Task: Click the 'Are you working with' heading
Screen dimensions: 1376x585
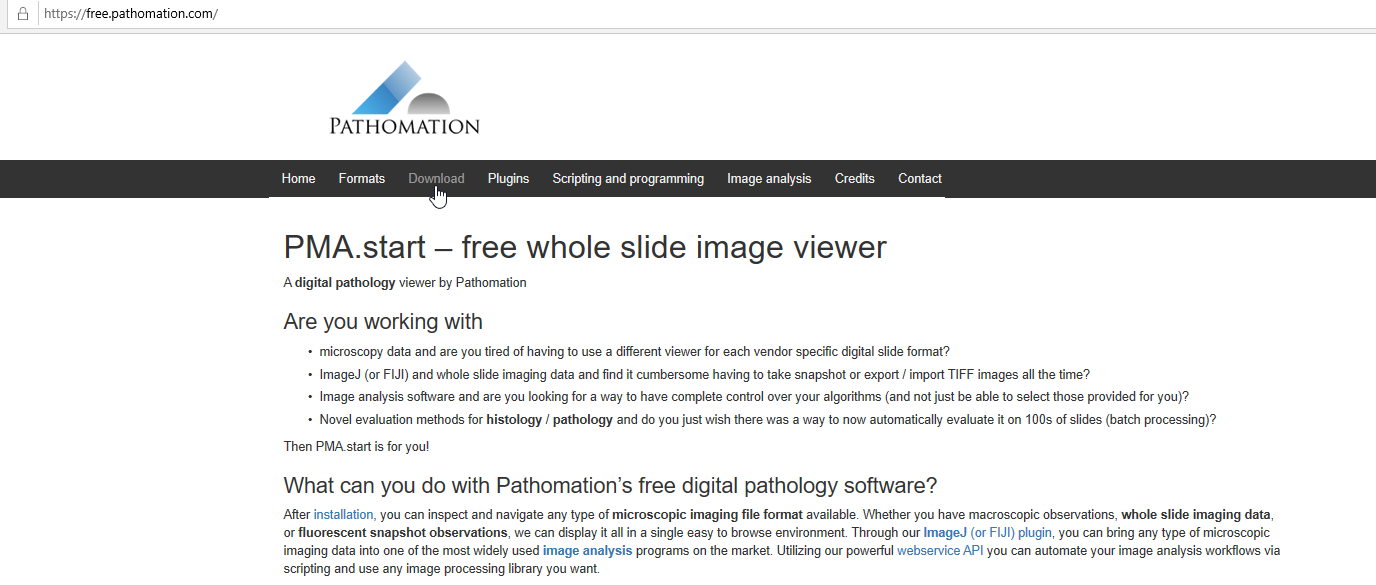Action: (x=383, y=322)
